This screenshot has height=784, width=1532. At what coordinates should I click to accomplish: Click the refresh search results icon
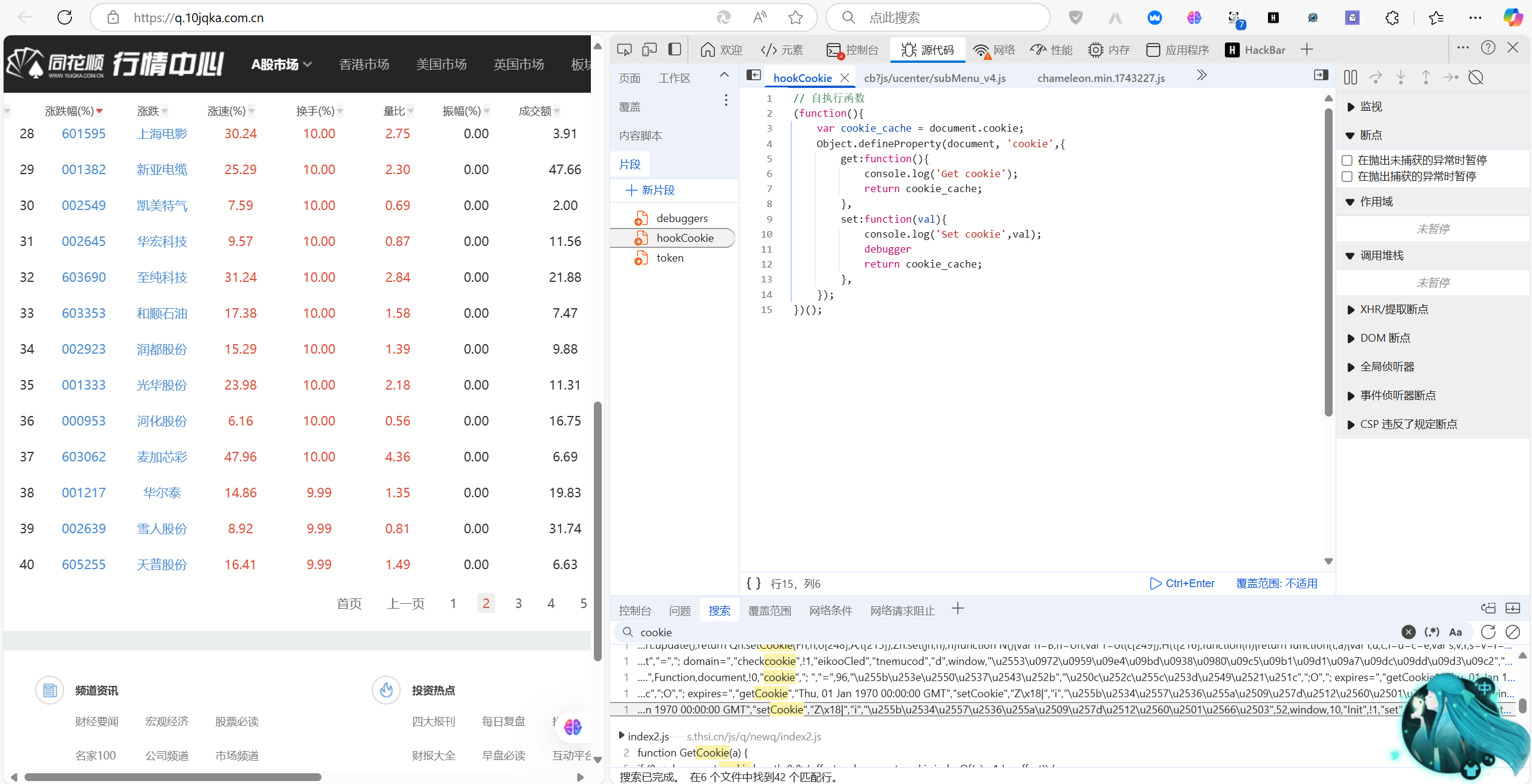click(x=1488, y=632)
